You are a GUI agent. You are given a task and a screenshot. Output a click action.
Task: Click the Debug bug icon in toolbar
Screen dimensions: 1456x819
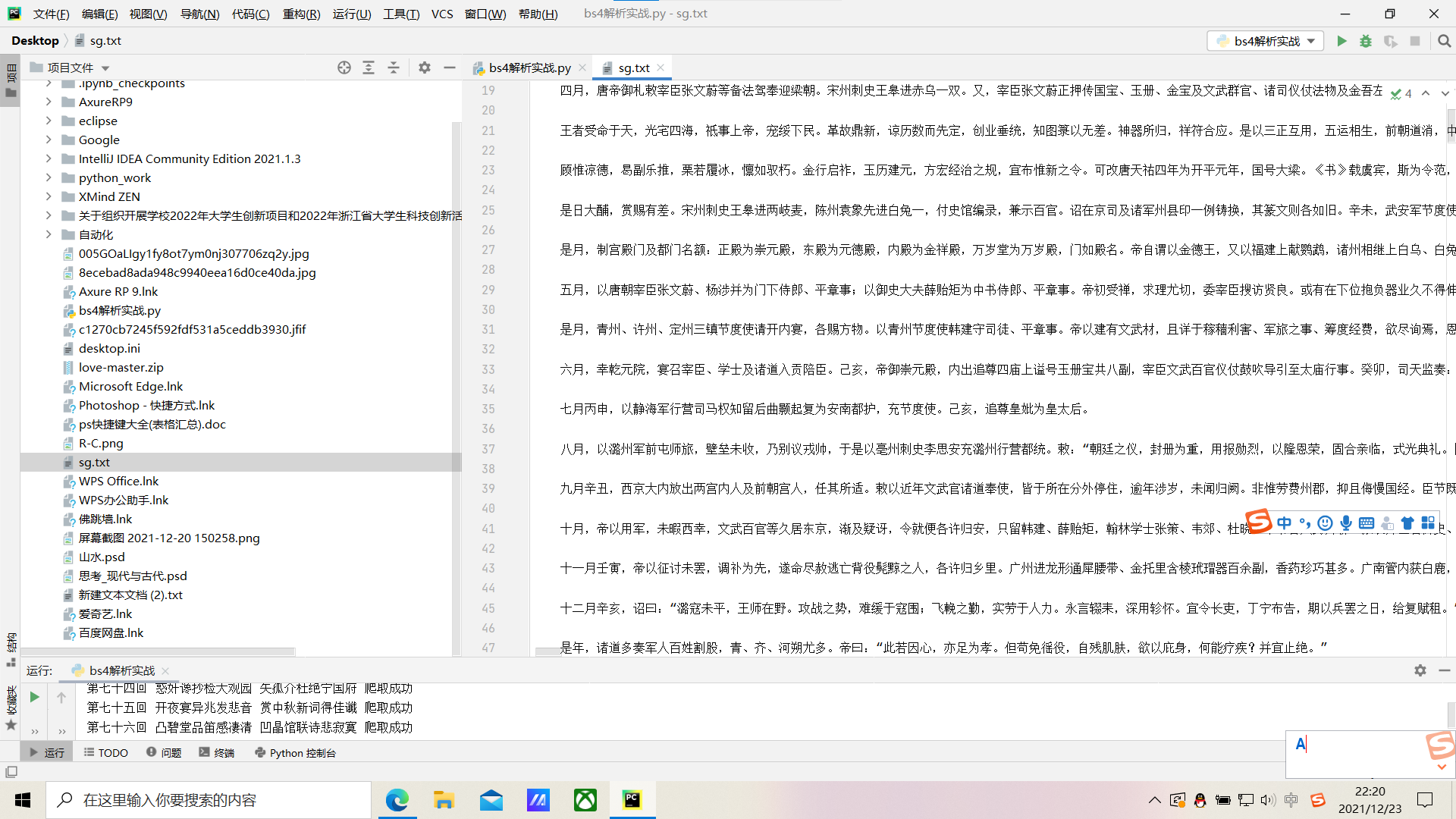[x=1366, y=41]
